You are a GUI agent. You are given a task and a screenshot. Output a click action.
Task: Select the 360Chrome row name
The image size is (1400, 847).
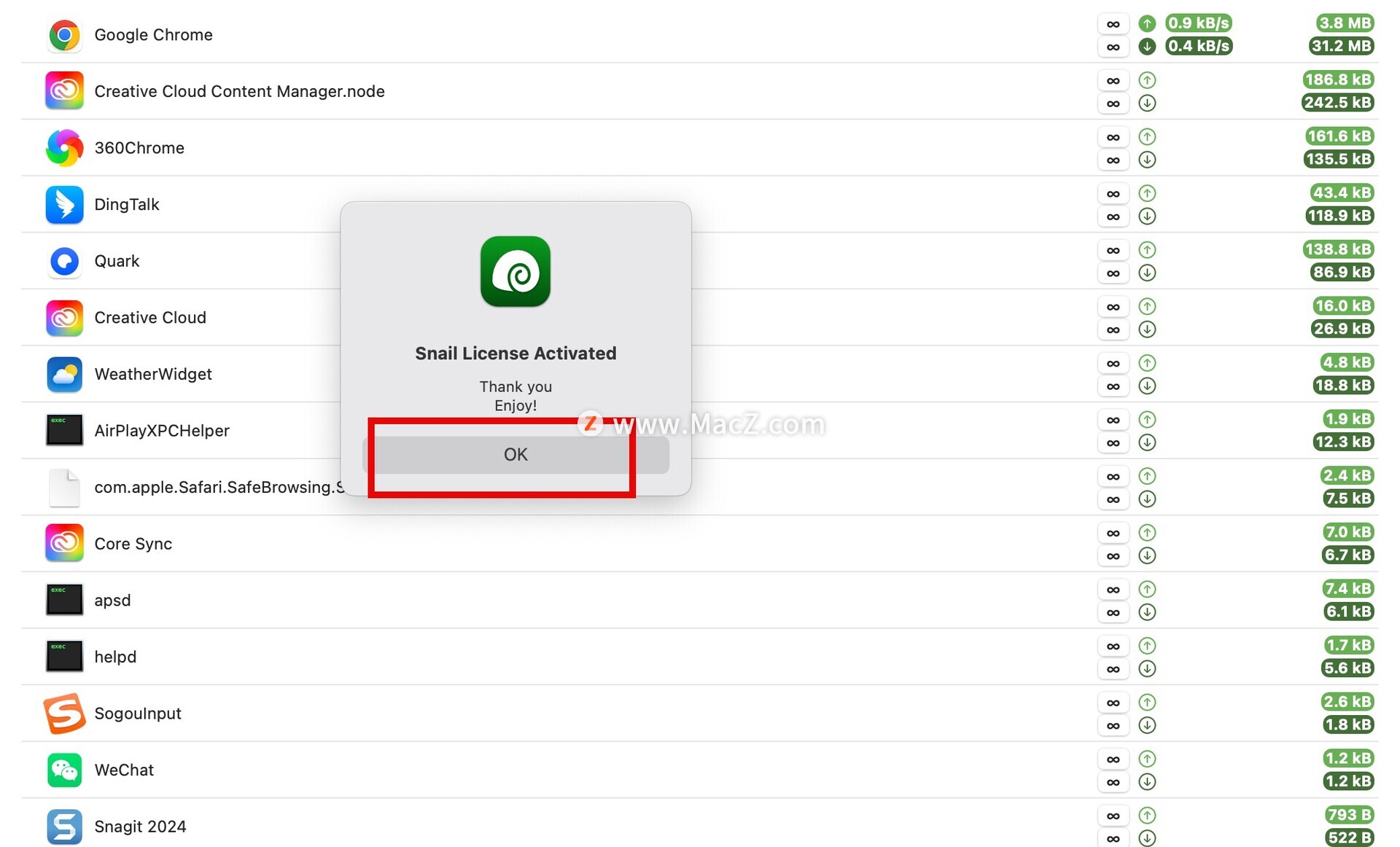pos(139,148)
